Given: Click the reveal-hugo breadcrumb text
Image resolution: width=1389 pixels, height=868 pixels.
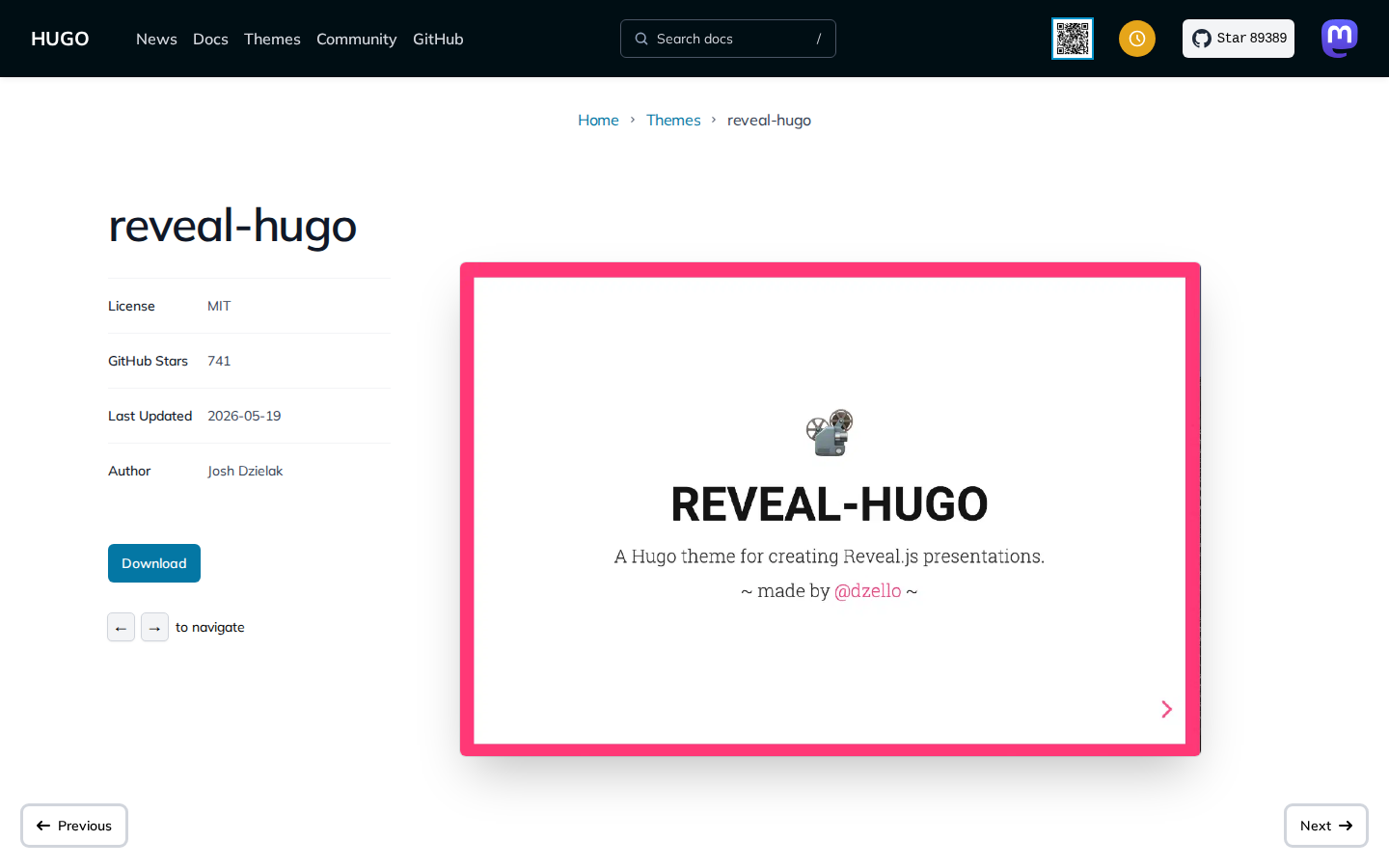Looking at the screenshot, I should pyautogui.click(x=769, y=120).
